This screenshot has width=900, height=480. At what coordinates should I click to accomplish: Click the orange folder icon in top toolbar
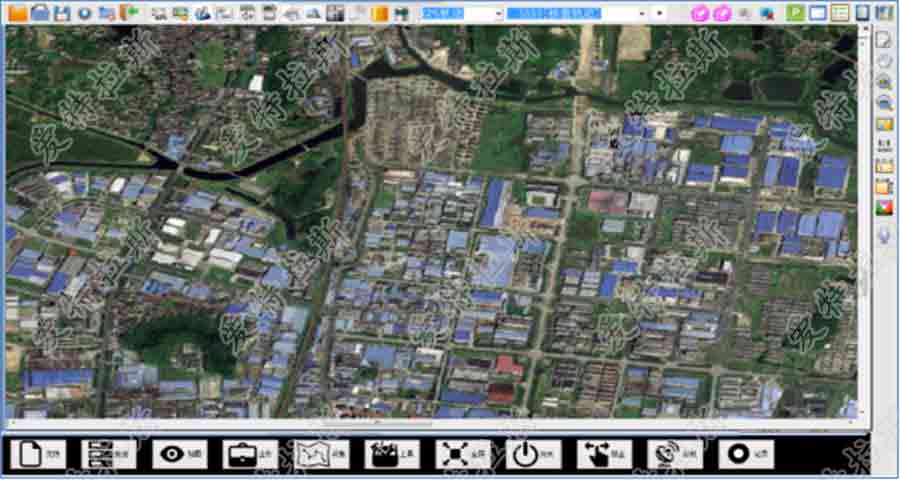click(18, 13)
